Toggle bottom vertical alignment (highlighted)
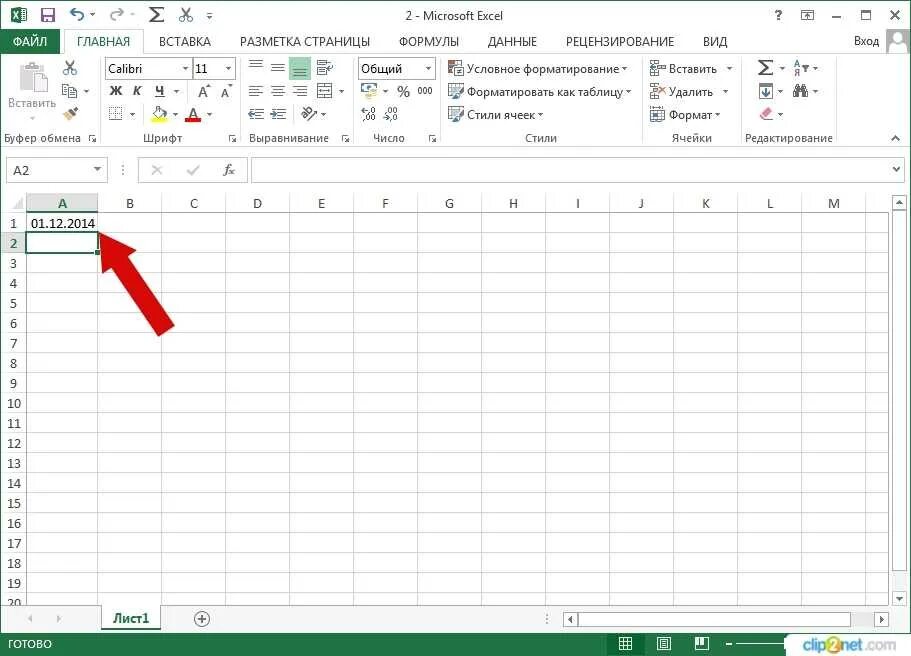 pyautogui.click(x=300, y=69)
